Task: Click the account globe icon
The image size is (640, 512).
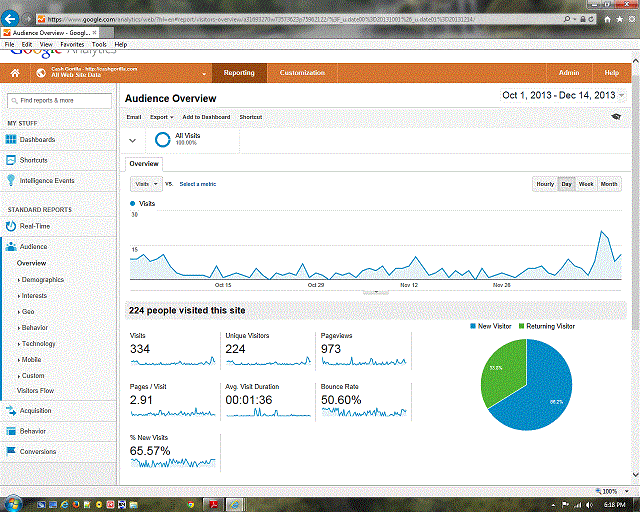Action: pos(41,73)
